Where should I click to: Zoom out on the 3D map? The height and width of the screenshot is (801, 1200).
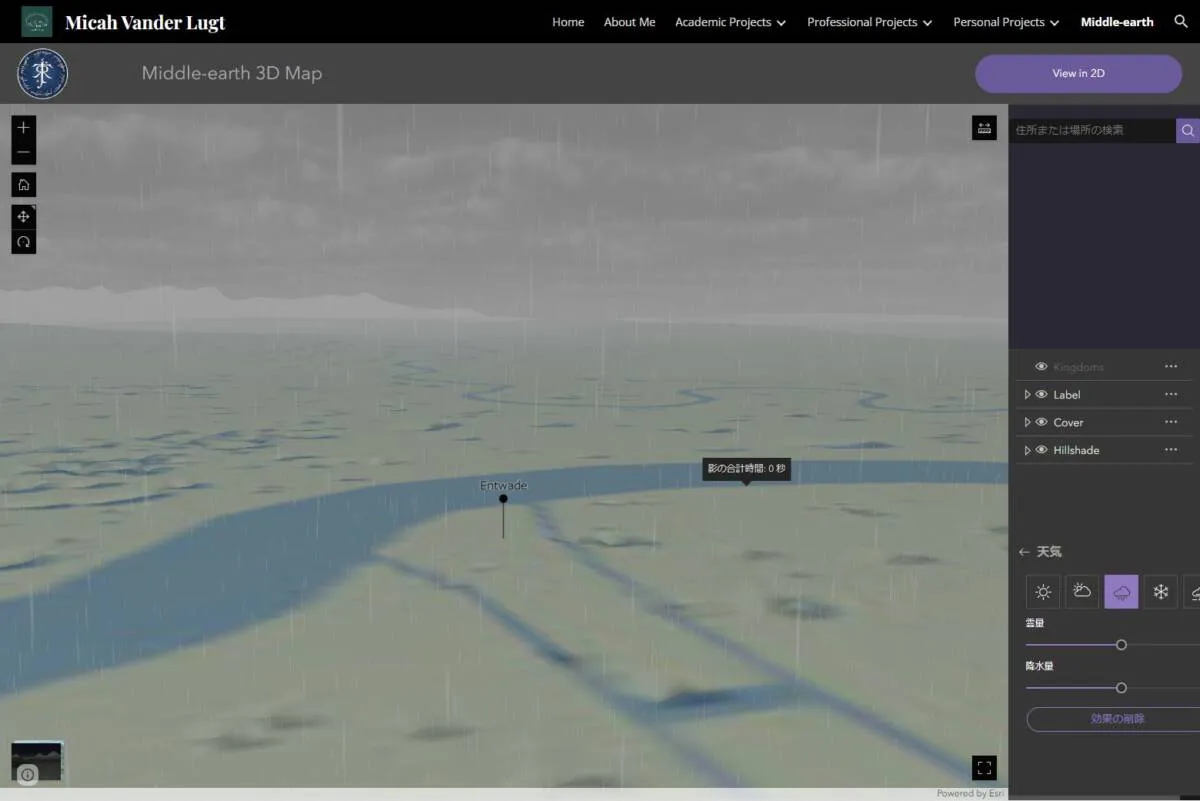(x=24, y=153)
